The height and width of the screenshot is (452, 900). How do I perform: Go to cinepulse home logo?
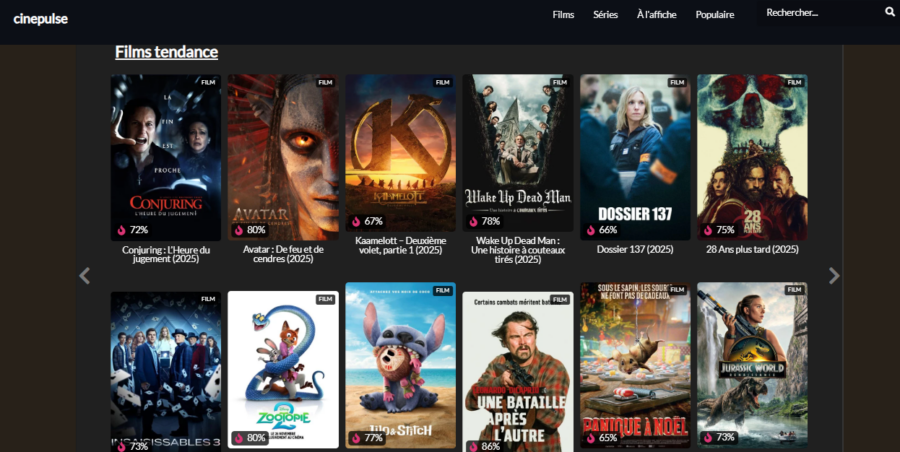coord(40,19)
